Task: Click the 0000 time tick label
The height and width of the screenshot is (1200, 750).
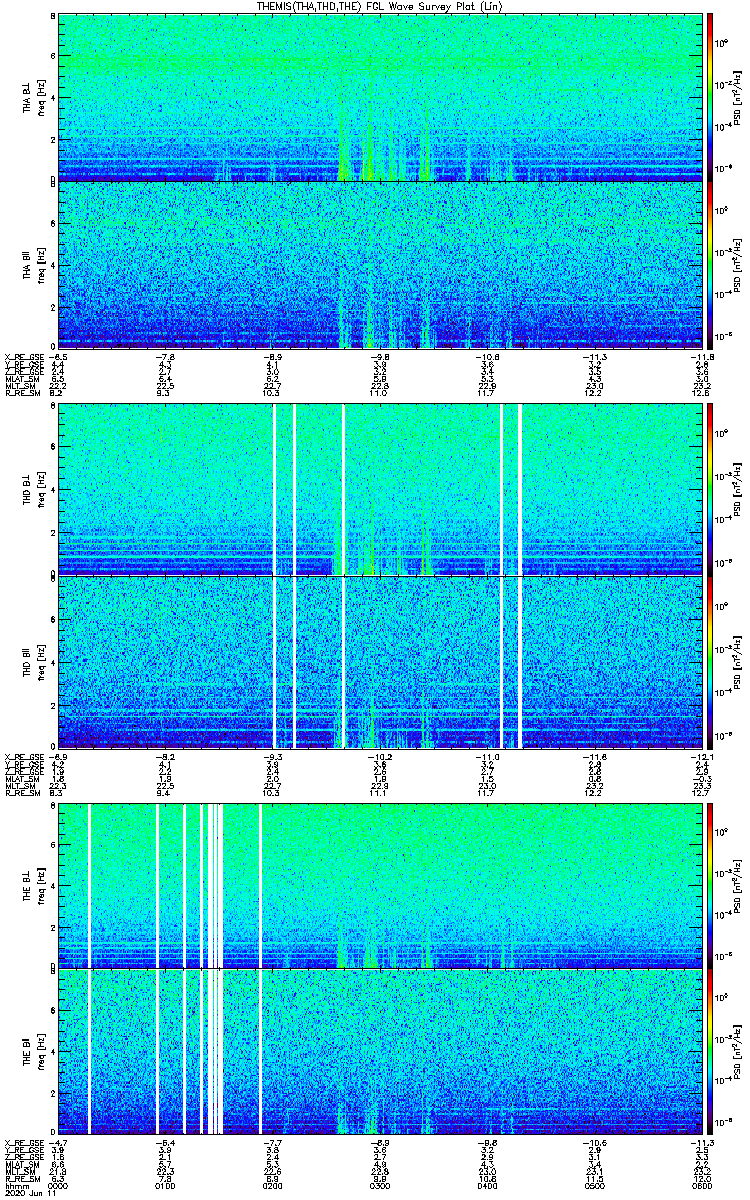Action: click(58, 1185)
